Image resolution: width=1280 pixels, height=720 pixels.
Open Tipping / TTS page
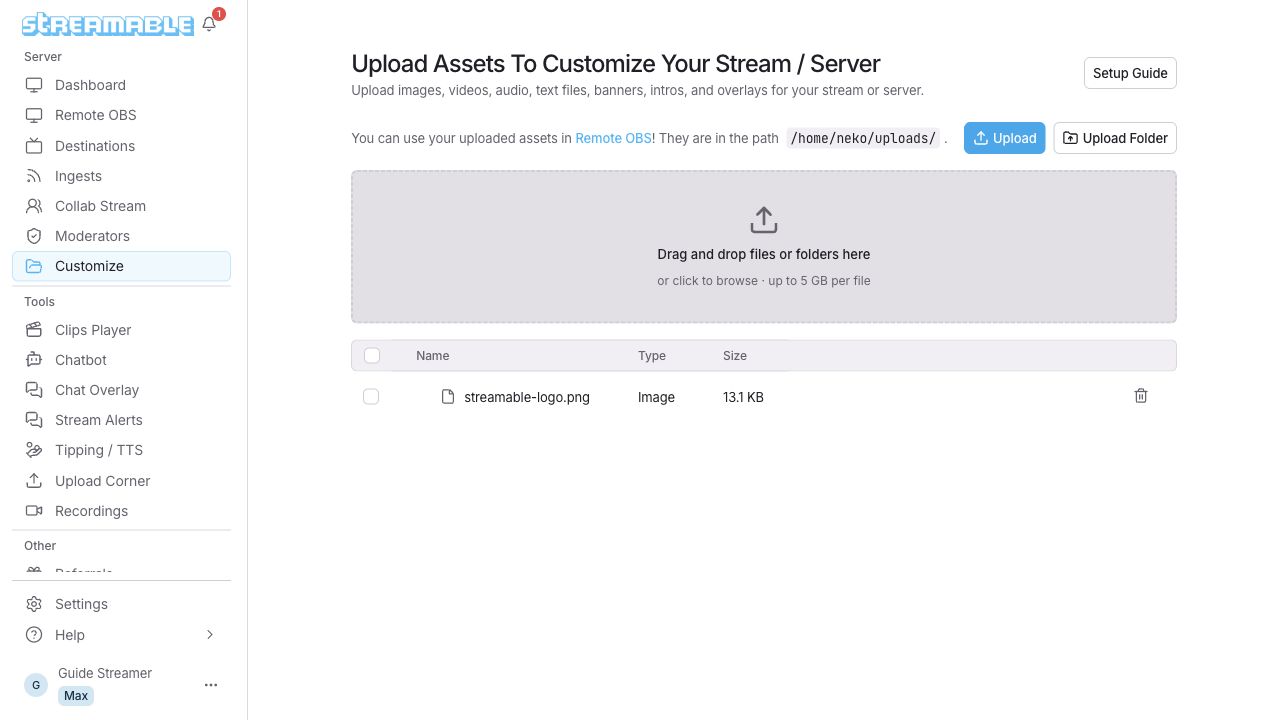(x=122, y=450)
